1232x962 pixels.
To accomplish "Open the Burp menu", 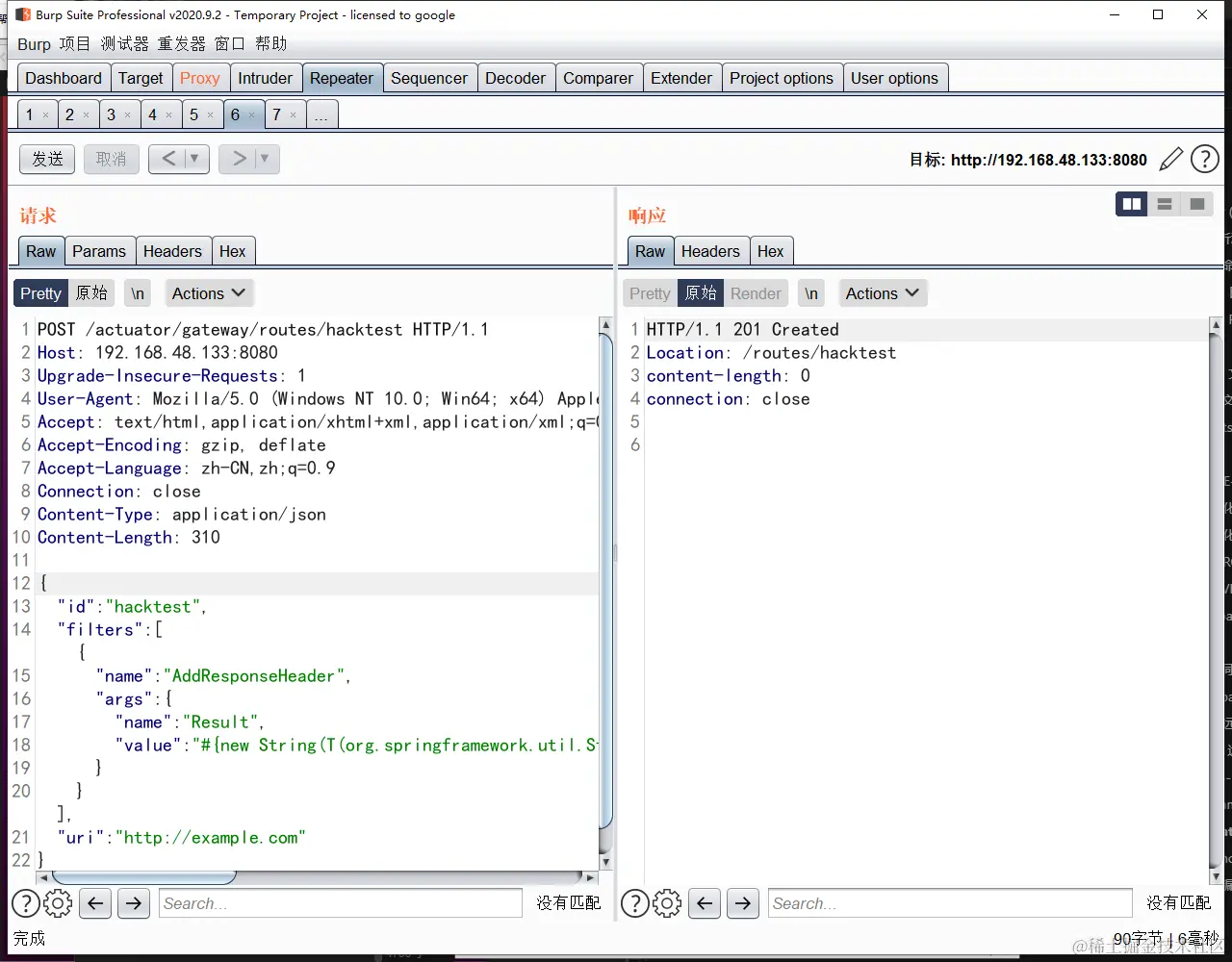I will click(x=34, y=44).
